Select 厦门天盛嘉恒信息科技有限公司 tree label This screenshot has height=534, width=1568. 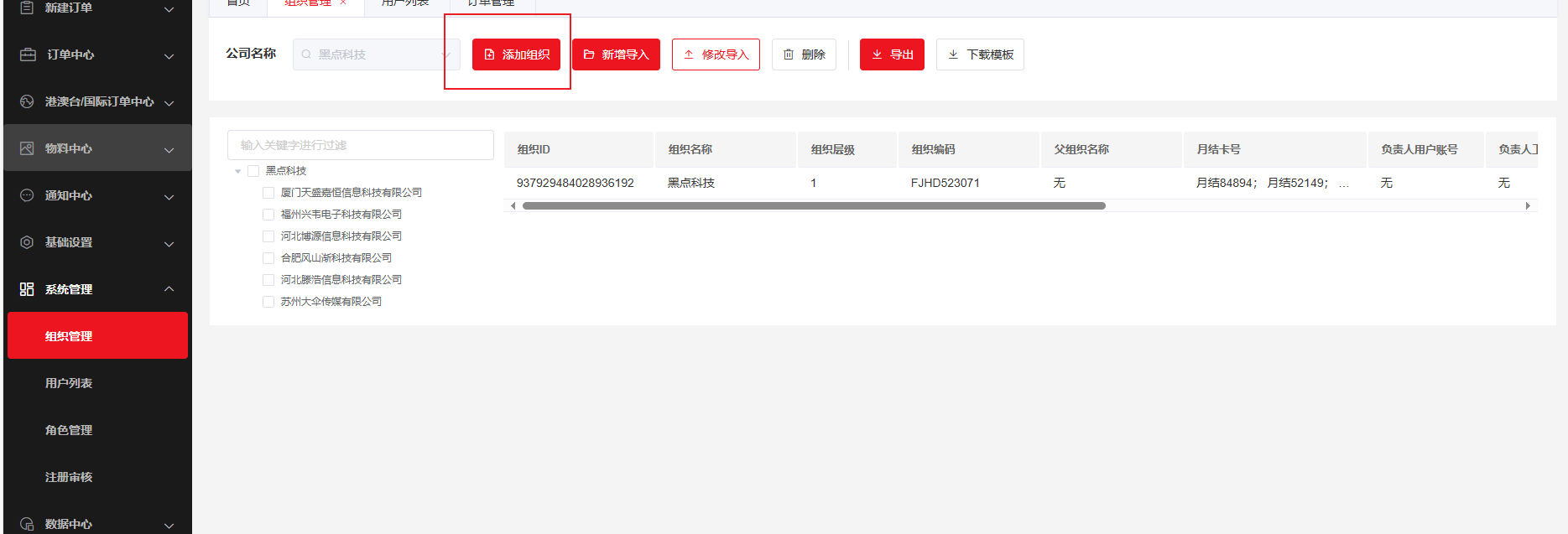point(352,193)
